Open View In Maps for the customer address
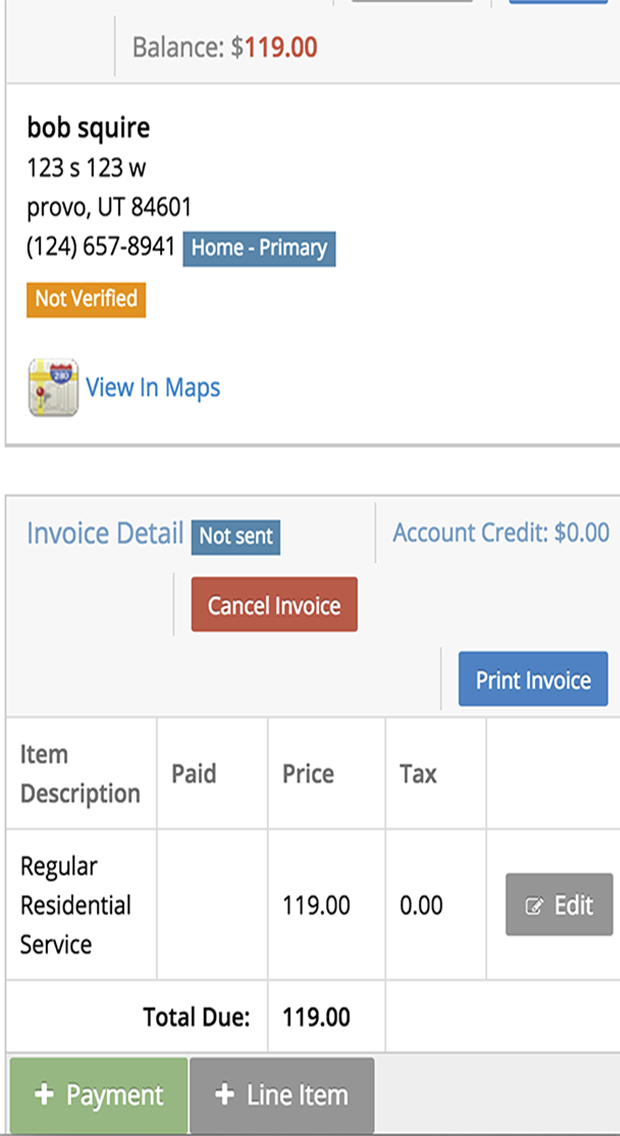The width and height of the screenshot is (620, 1136). tap(153, 387)
